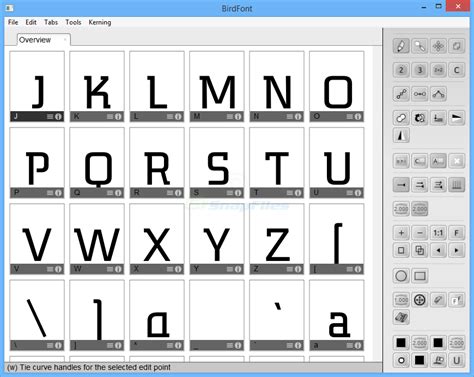Toggle the vertical grid lines button
The width and height of the screenshot is (474, 377).
click(x=457, y=185)
